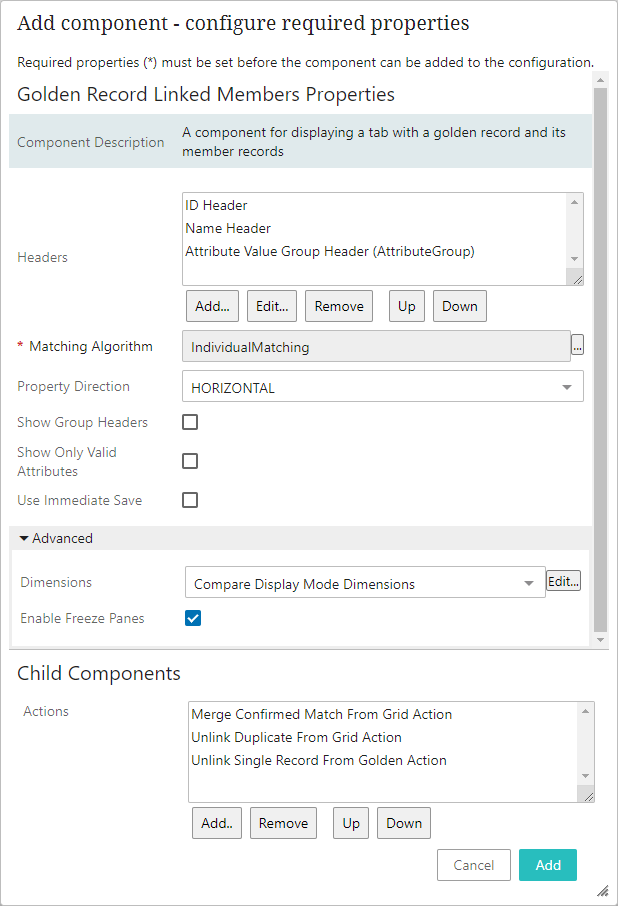Image resolution: width=618 pixels, height=906 pixels.
Task: Tick the Use Immediate Save checkbox
Action: coord(190,500)
